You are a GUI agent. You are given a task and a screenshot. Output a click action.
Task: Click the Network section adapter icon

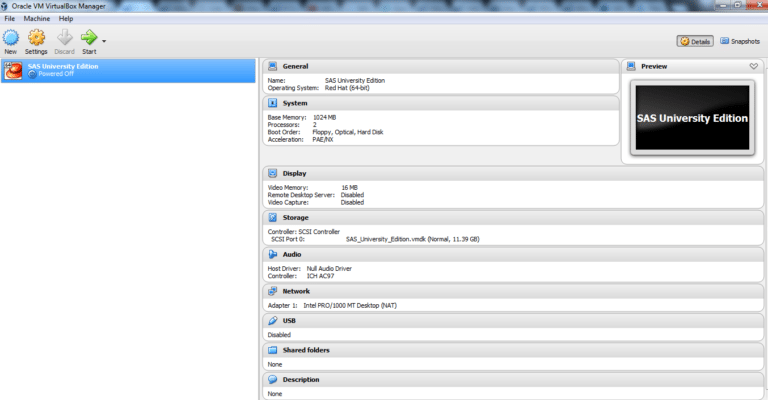point(273,291)
